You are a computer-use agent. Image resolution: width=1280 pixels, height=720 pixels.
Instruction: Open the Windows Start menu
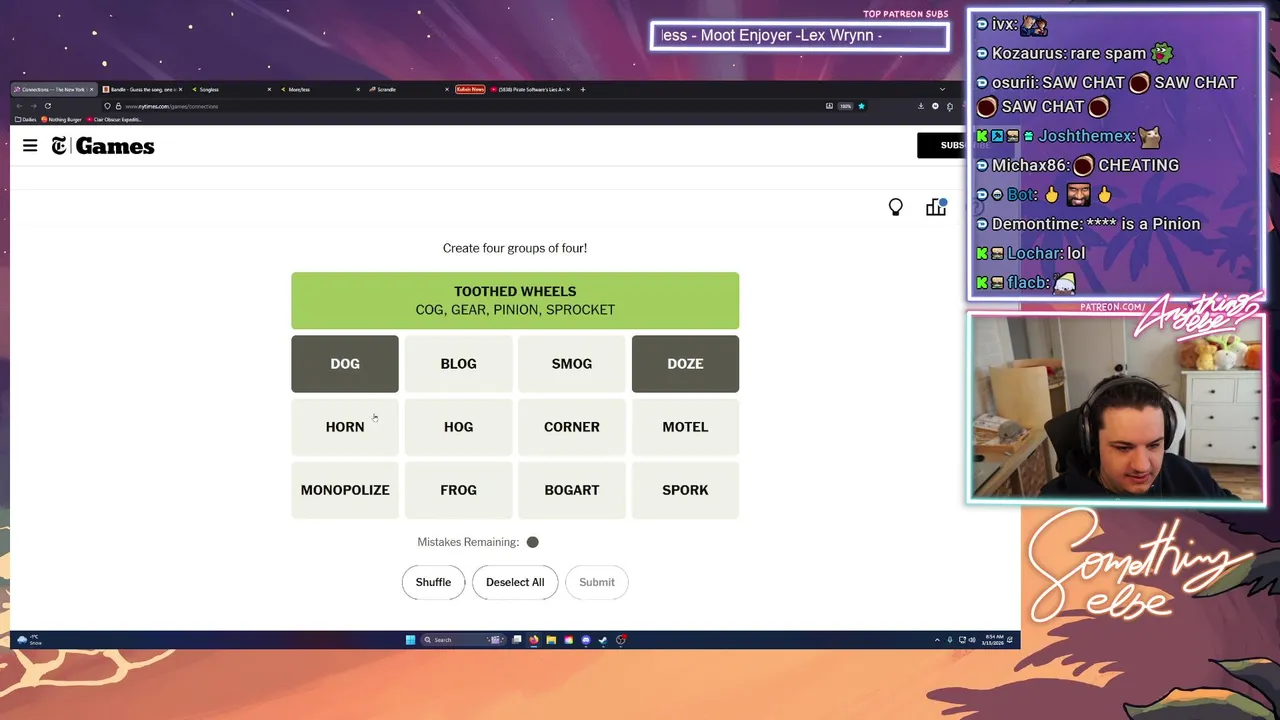click(x=410, y=640)
